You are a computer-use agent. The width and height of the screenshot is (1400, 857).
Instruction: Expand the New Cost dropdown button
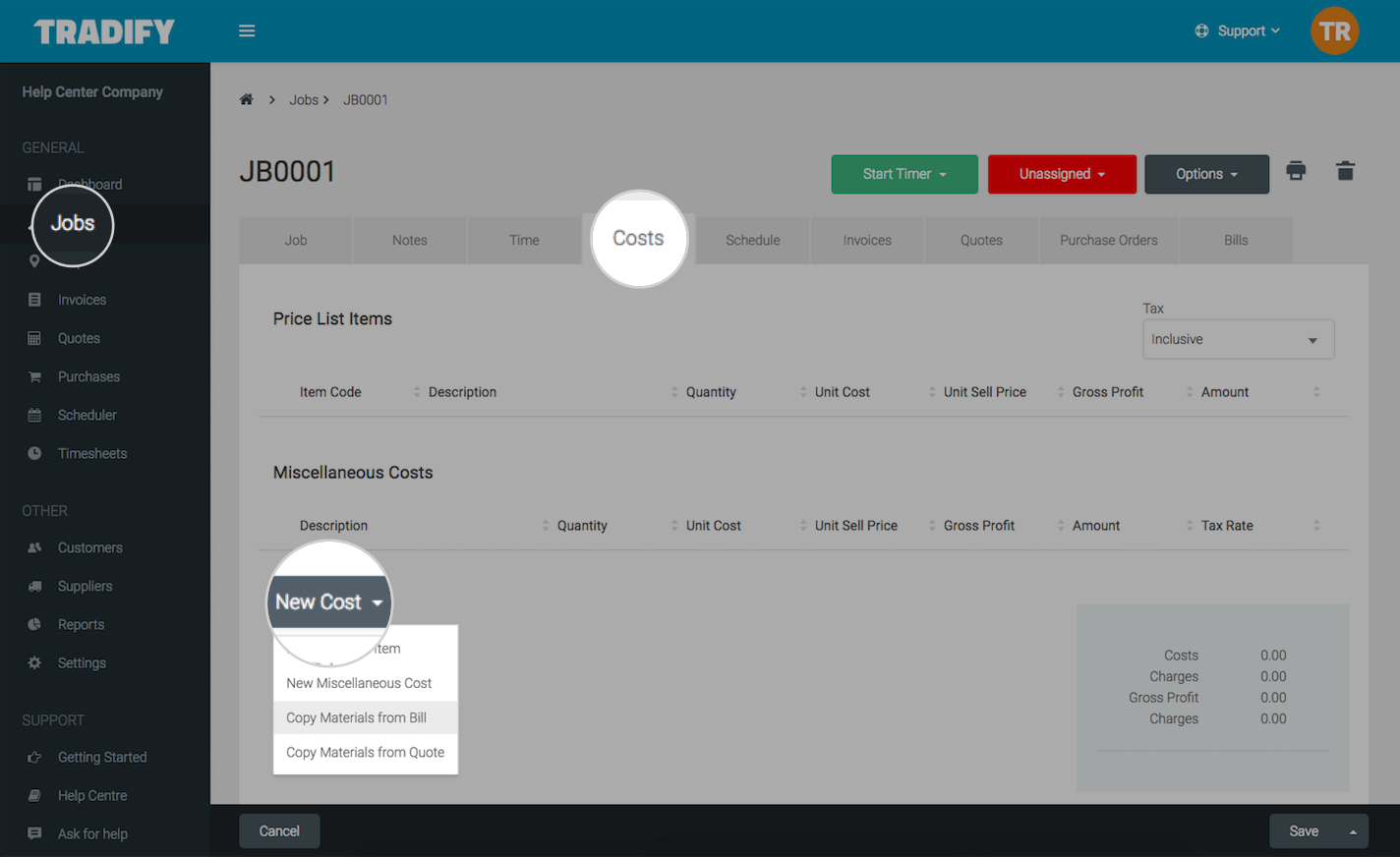[x=329, y=602]
